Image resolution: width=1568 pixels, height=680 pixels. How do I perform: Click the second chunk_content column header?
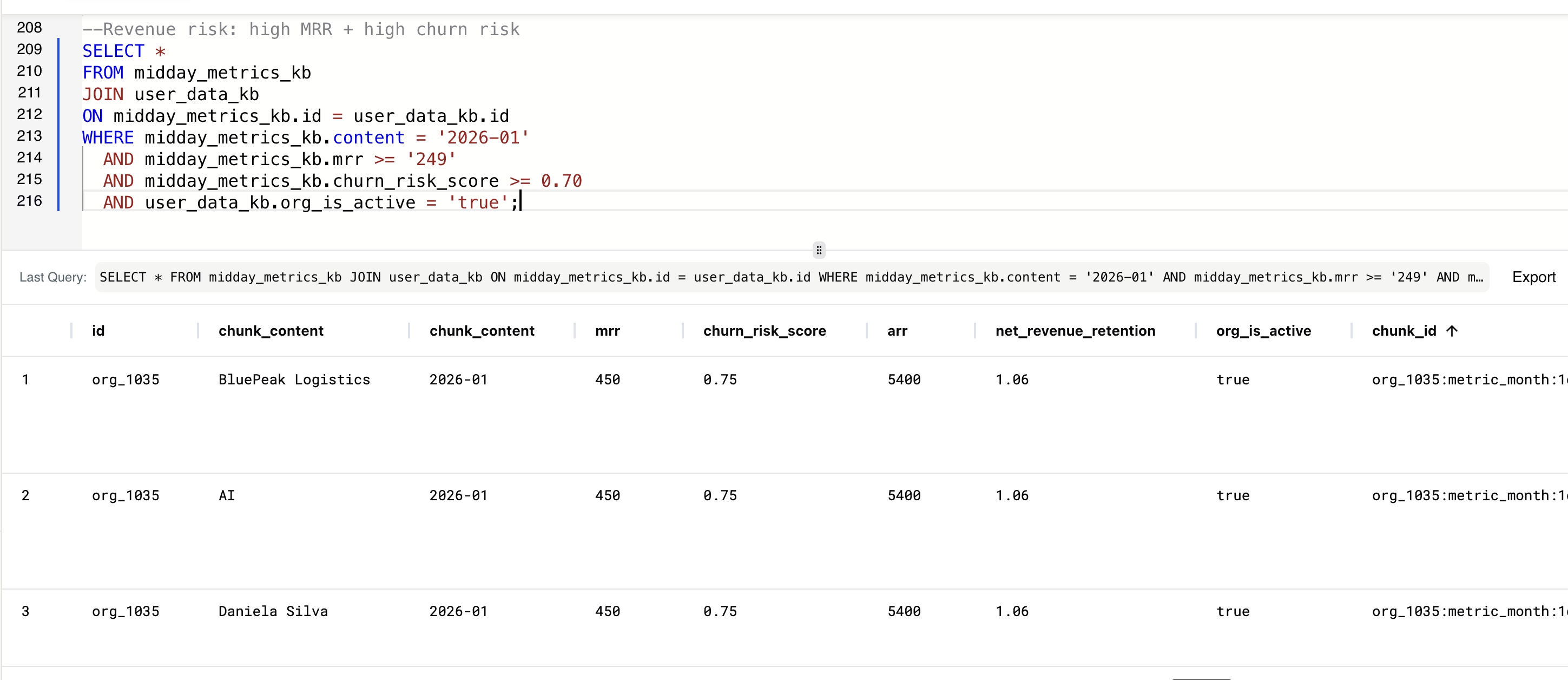[482, 331]
